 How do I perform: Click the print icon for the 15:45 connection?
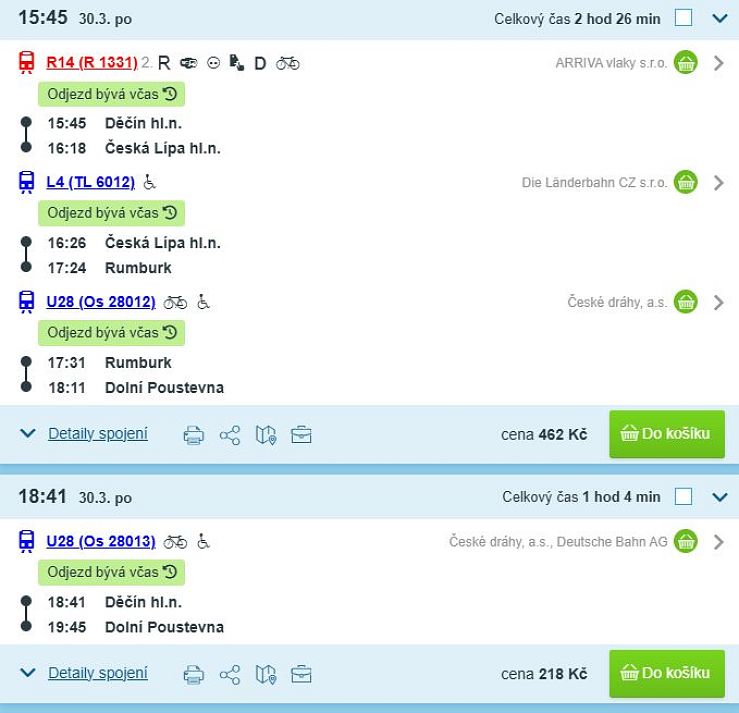tap(194, 434)
